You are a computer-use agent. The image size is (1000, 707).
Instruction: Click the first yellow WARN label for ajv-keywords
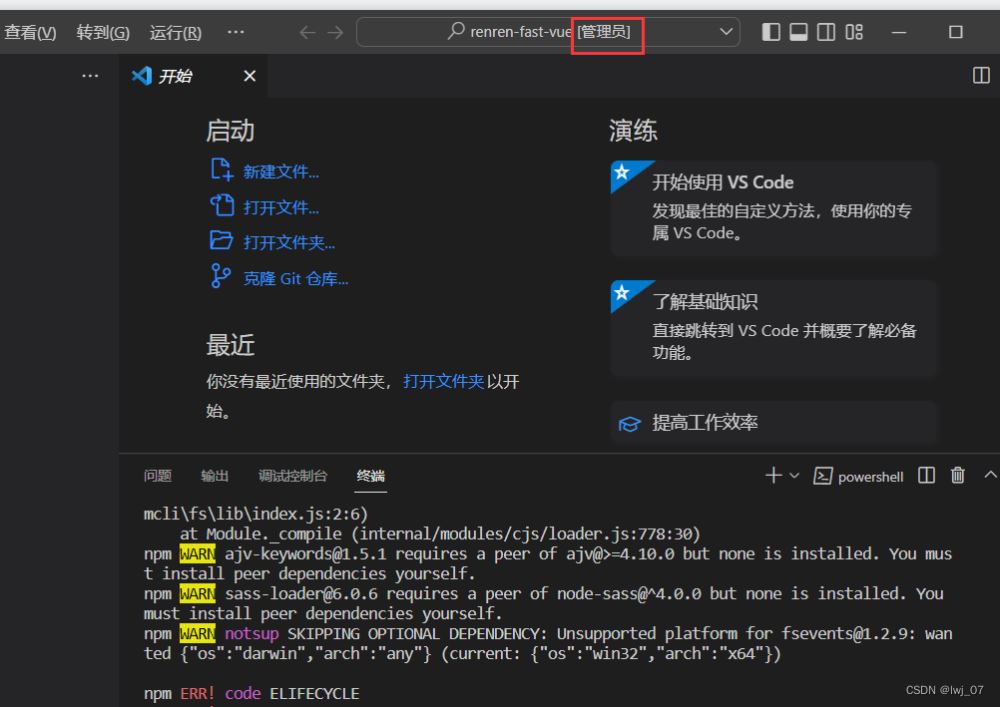click(198, 553)
